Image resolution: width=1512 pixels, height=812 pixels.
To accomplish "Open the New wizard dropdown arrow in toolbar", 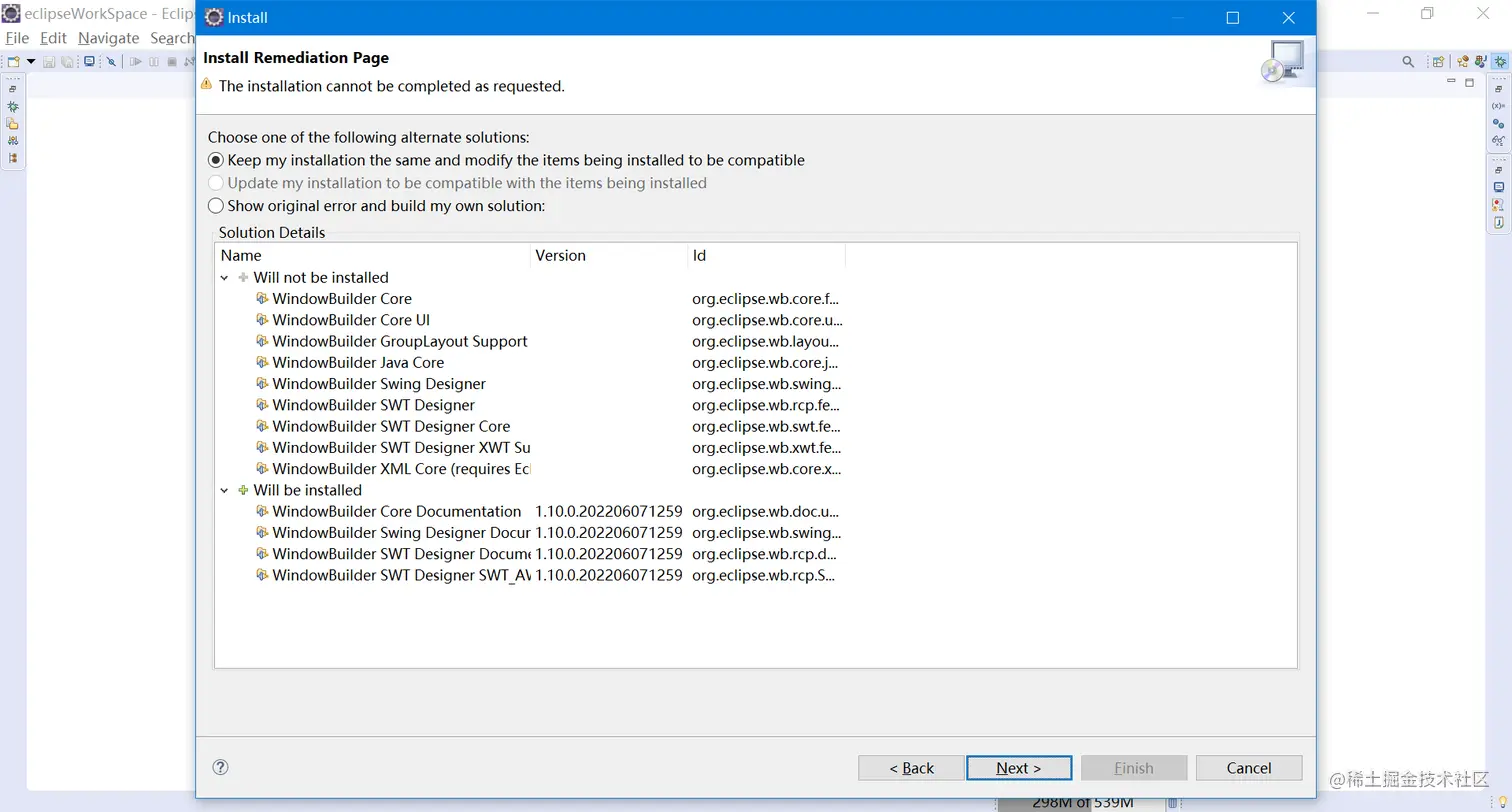I will coord(31,62).
